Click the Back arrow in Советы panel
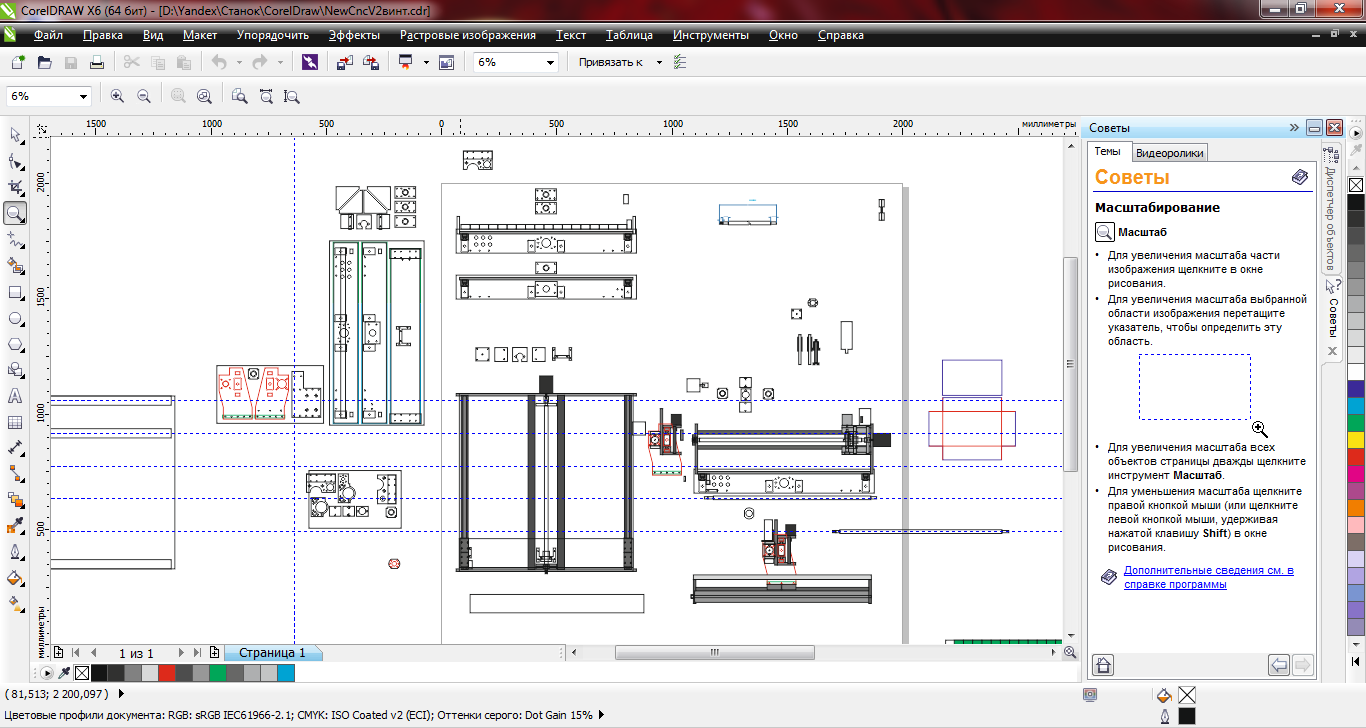The image size is (1366, 728). tap(1278, 664)
